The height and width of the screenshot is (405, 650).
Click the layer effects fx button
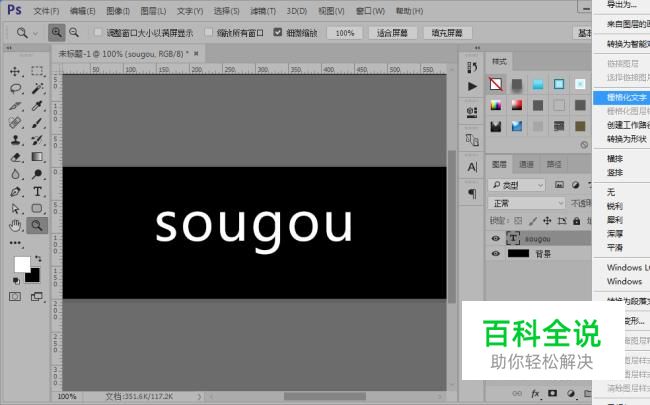[535, 393]
